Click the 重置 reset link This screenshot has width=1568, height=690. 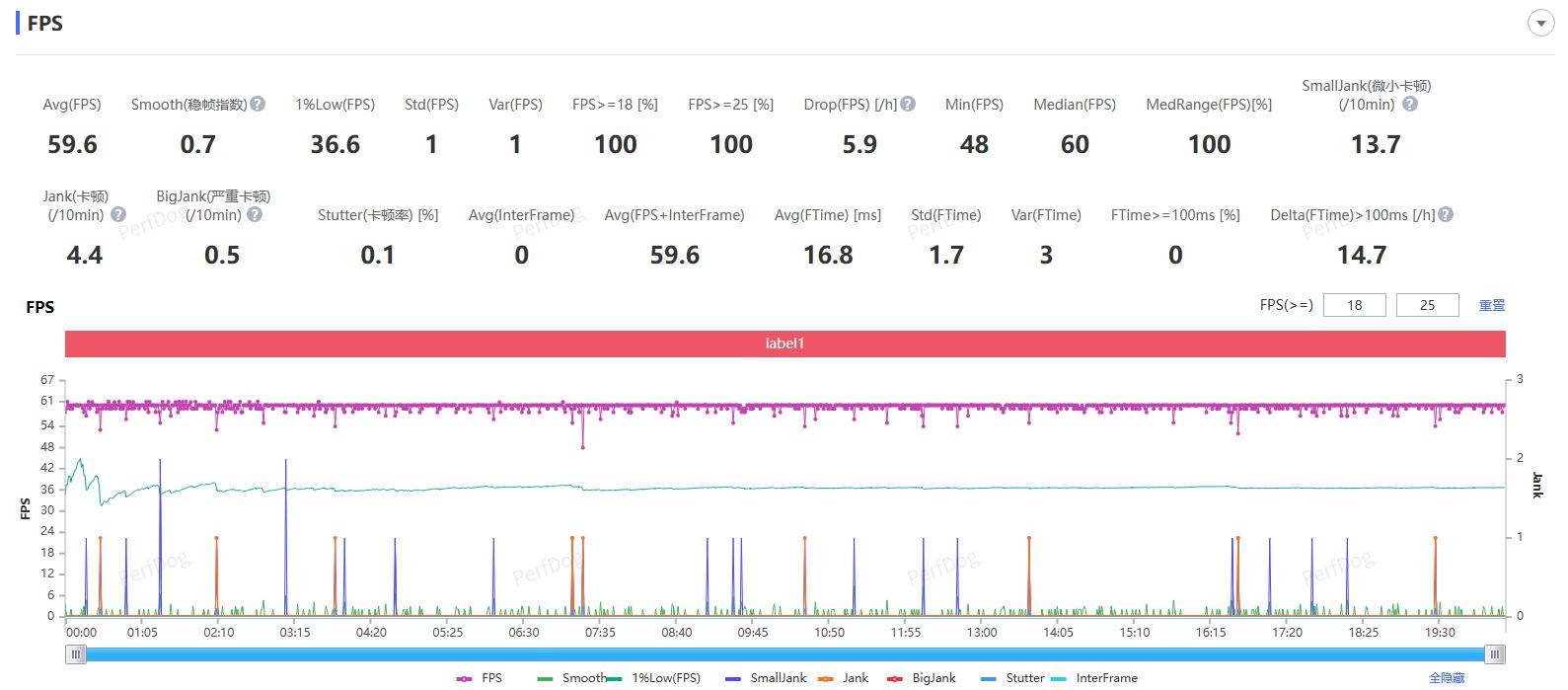[1491, 306]
